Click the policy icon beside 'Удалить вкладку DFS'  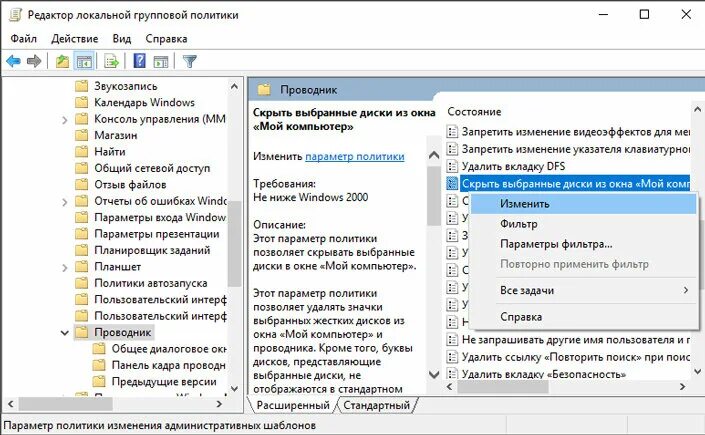[452, 166]
